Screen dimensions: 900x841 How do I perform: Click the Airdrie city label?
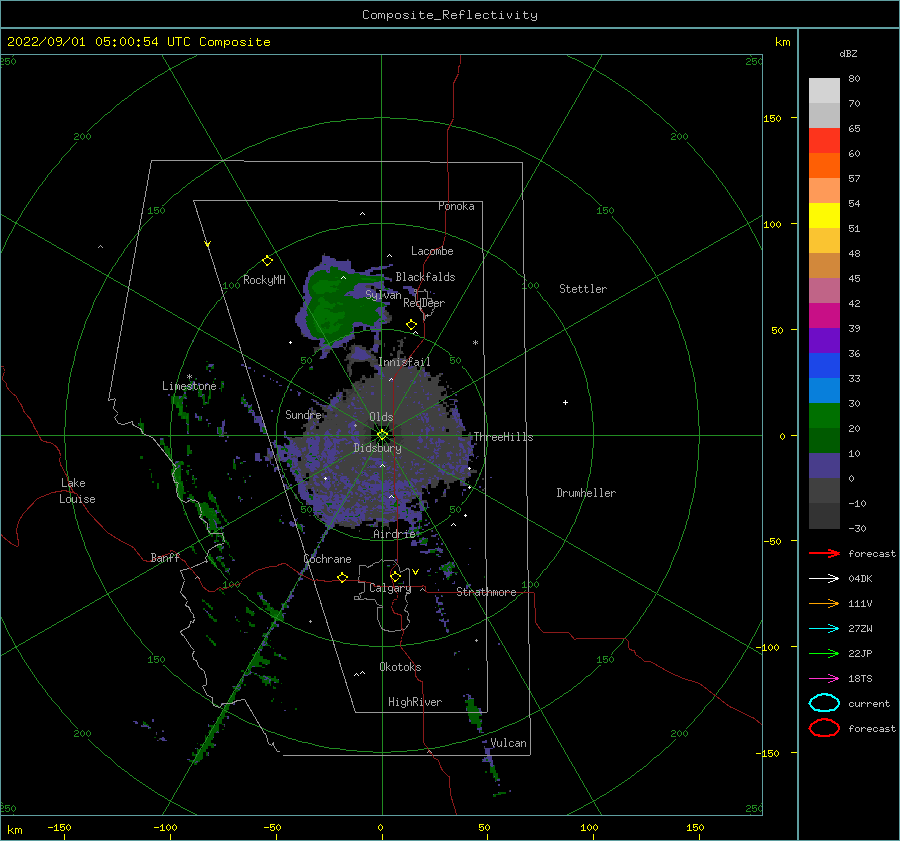coord(394,534)
